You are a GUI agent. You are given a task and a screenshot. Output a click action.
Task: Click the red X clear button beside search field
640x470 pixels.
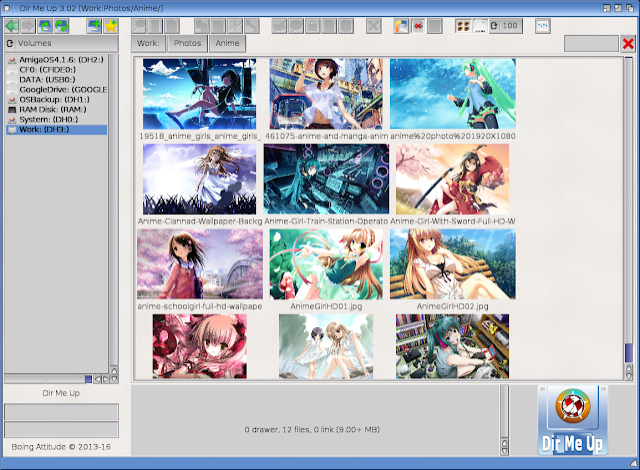click(x=628, y=43)
